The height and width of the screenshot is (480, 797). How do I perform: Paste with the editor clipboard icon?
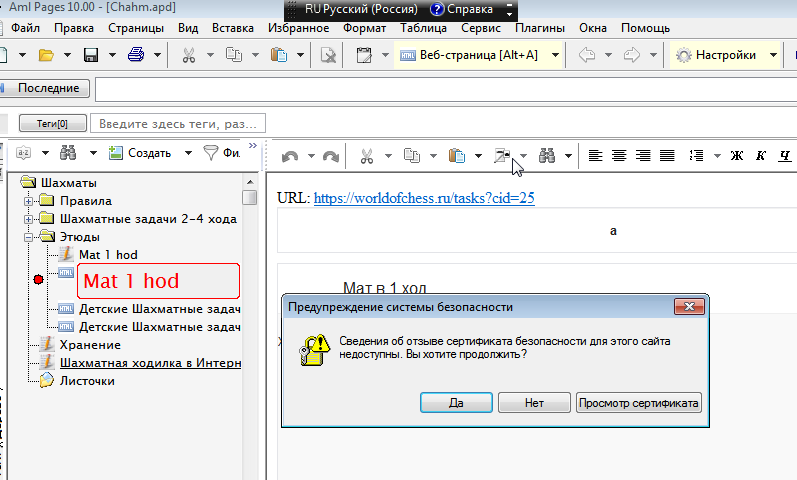point(457,156)
